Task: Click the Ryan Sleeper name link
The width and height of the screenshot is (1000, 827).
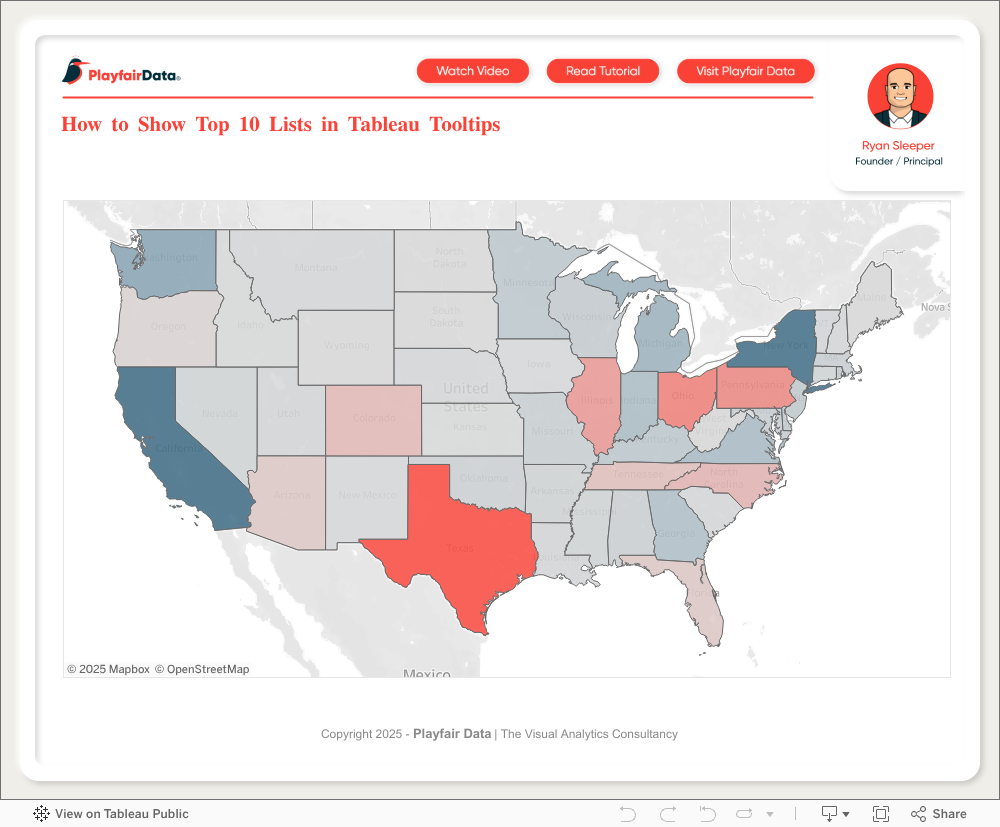Action: (898, 145)
